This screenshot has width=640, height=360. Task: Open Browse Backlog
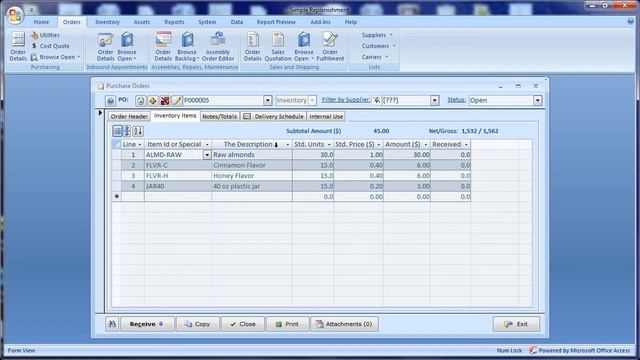187,47
